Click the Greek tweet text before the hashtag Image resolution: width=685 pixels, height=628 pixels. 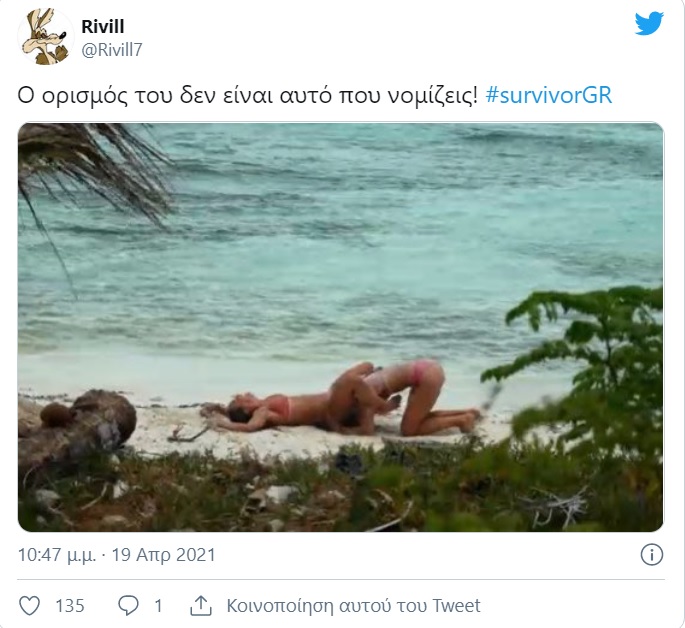coord(248,98)
